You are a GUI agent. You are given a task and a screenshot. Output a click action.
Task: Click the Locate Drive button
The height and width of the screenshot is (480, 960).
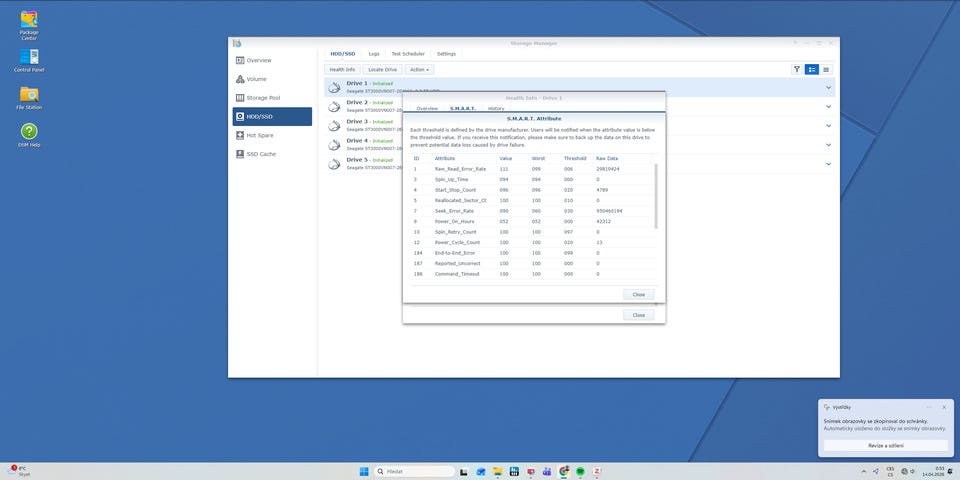pos(382,70)
